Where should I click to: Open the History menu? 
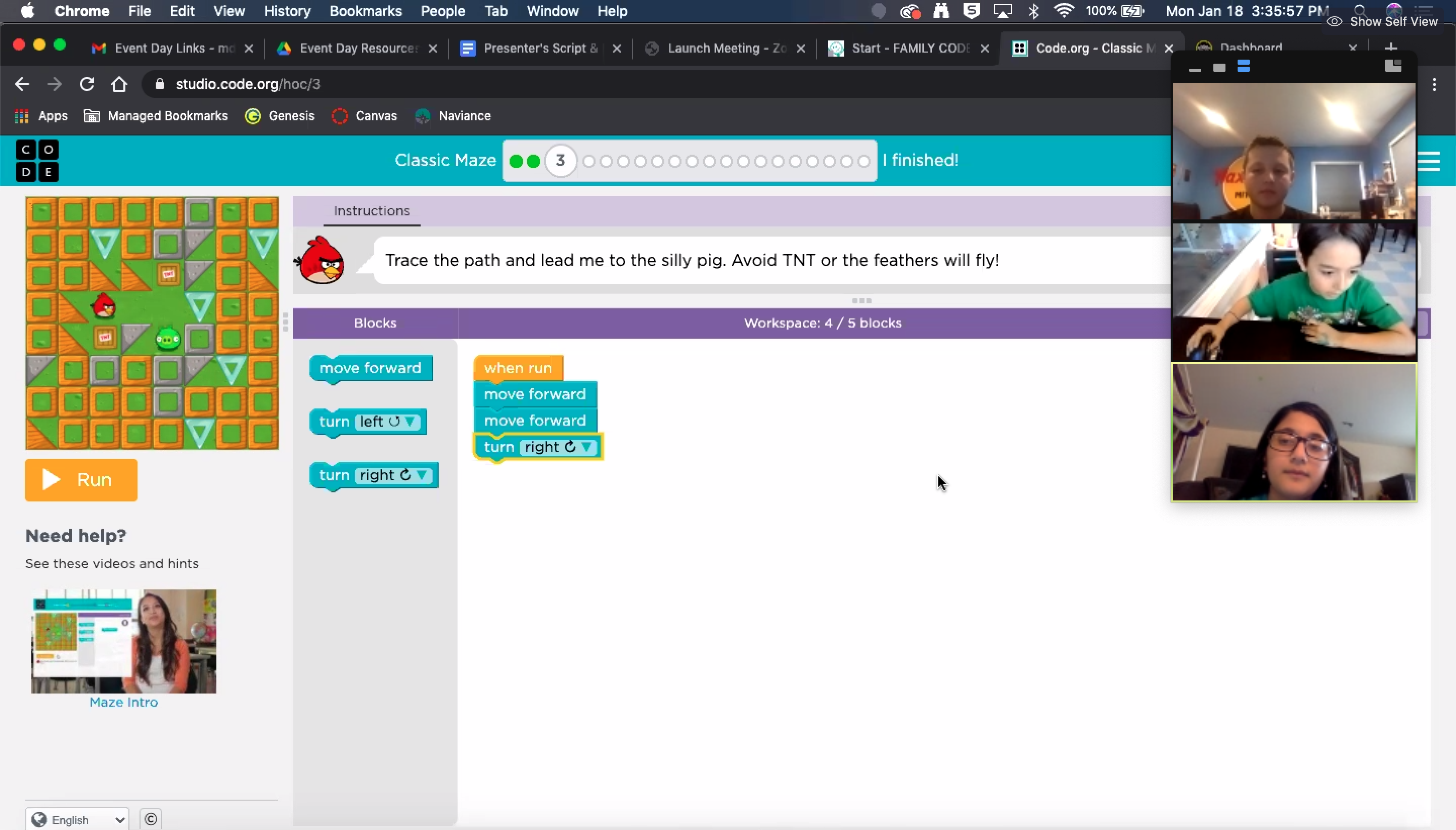[x=287, y=12]
